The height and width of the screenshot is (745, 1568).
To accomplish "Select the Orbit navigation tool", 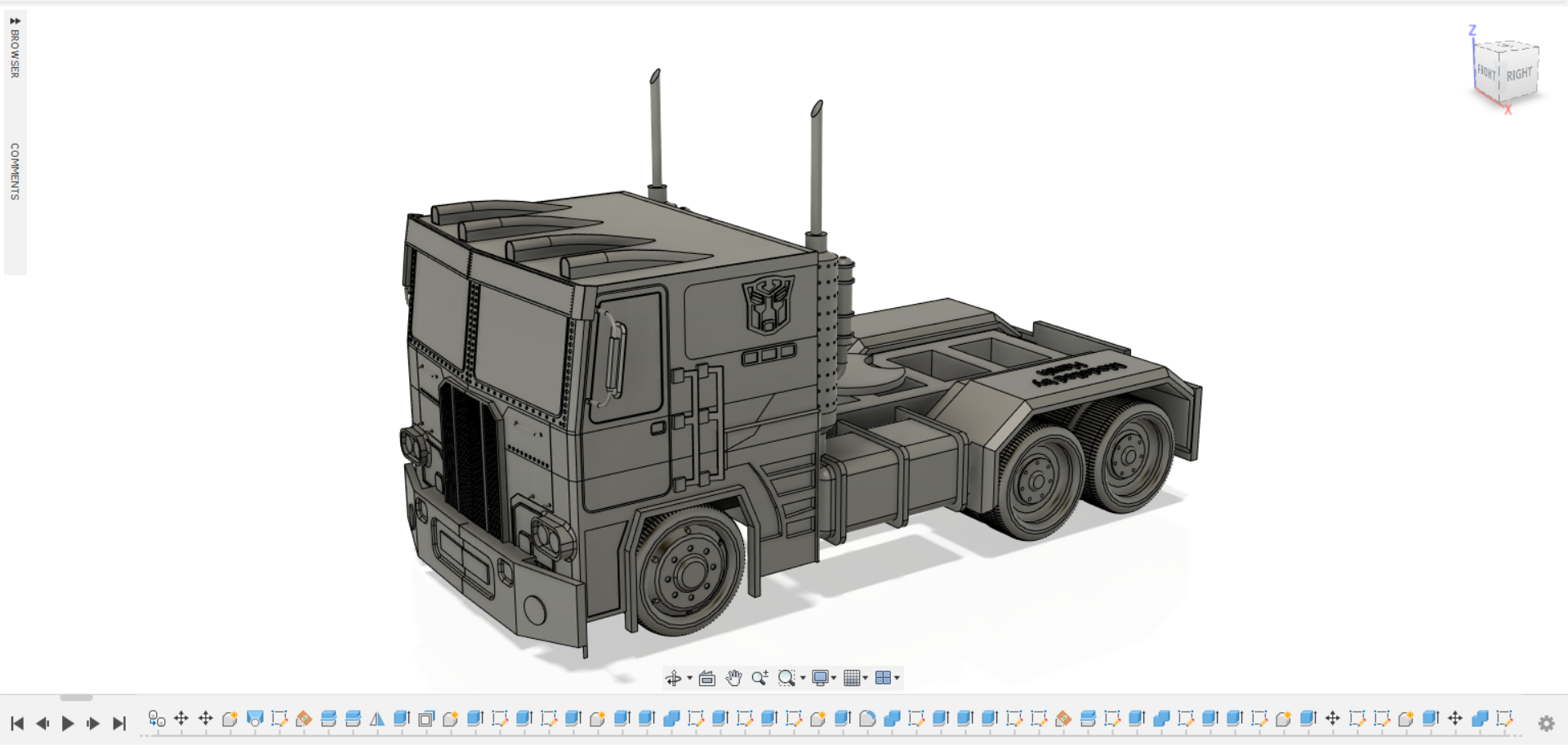I will (673, 678).
